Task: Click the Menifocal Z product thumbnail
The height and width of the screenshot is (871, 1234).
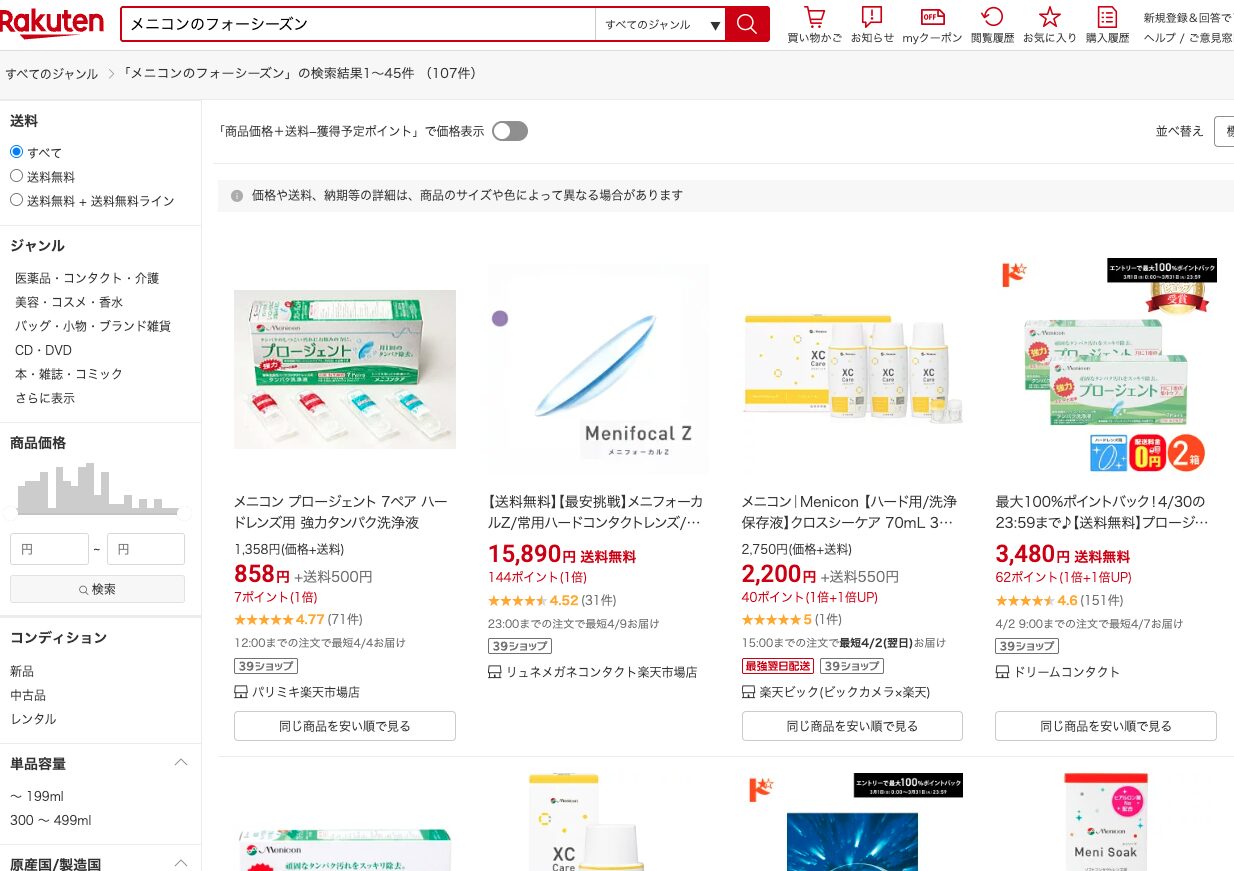Action: tap(598, 368)
